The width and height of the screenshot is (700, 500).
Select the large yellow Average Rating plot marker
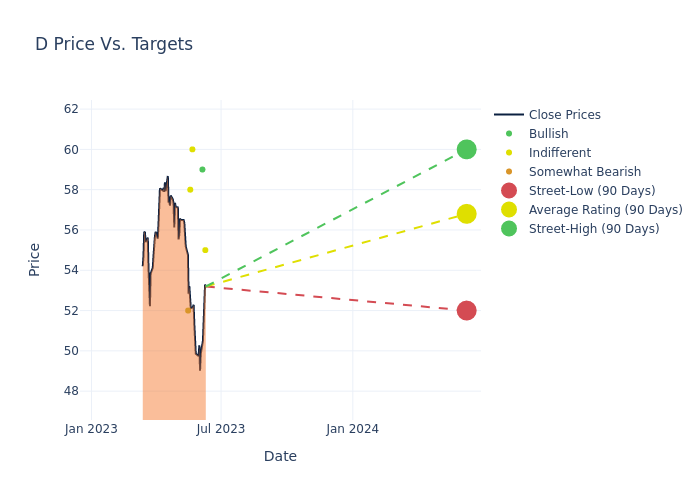pos(466,214)
